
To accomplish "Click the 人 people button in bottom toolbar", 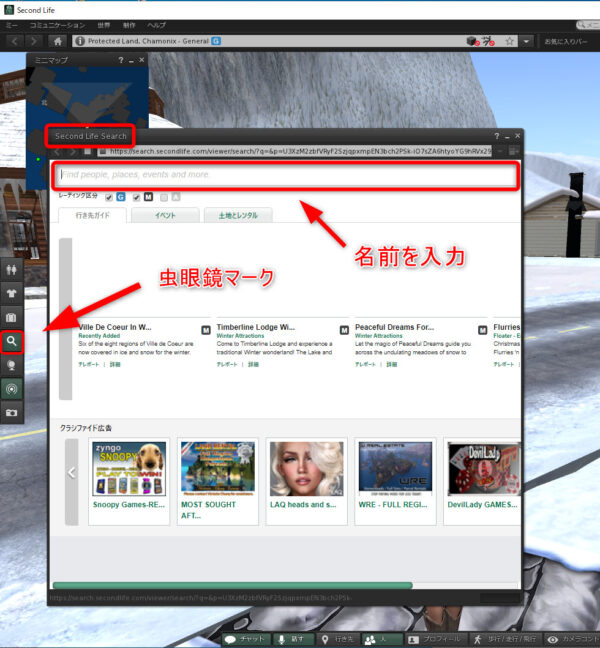I will 382,639.
